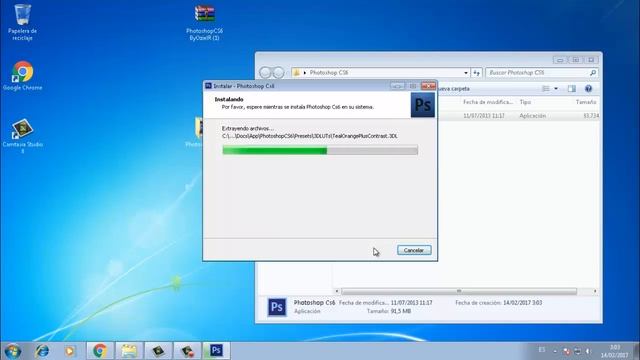The width and height of the screenshot is (640, 360).
Task: Open Camtasia Recorder from the taskbar
Action: tap(187, 351)
